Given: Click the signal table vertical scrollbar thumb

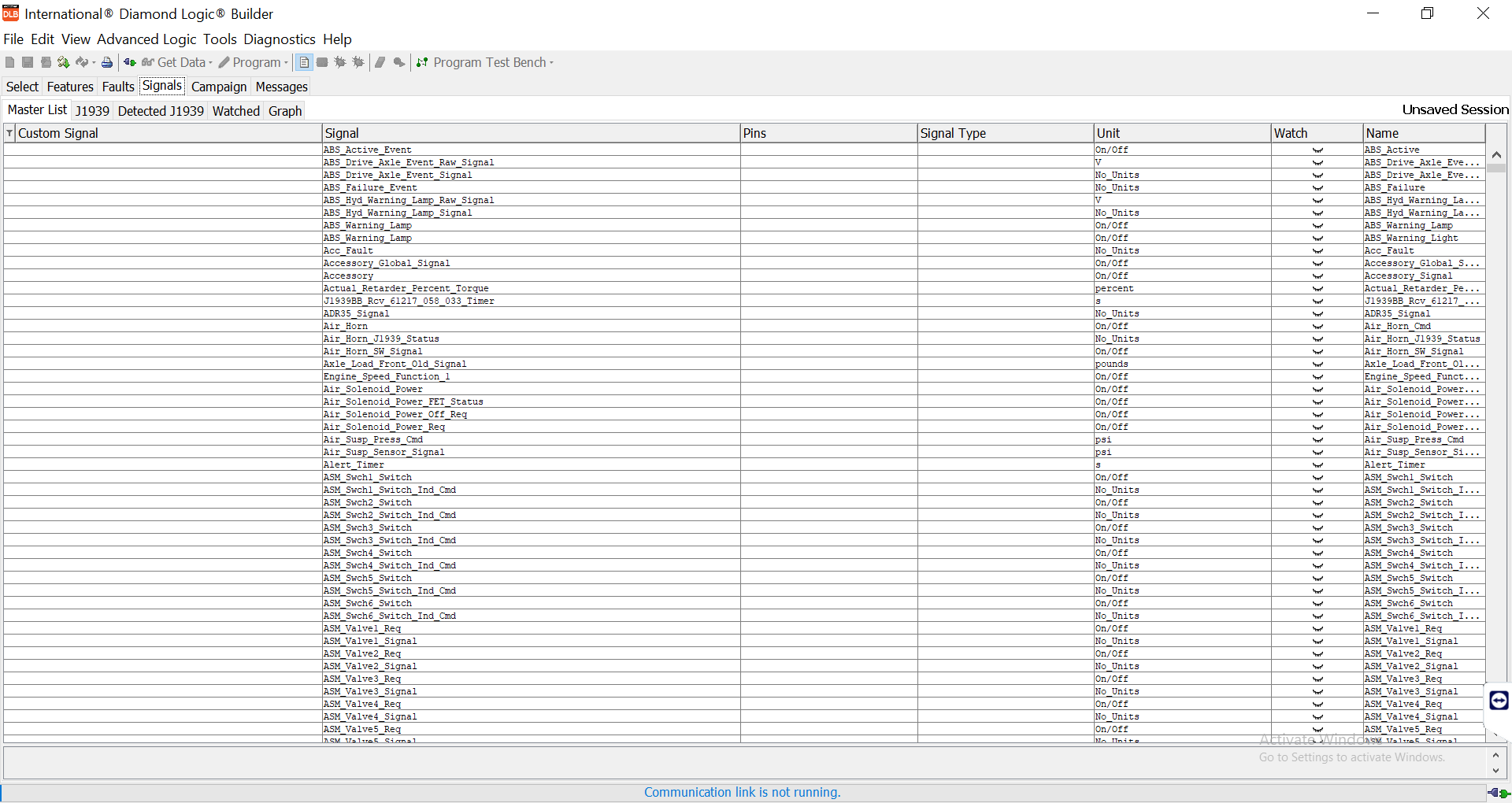Looking at the screenshot, I should (1496, 168).
